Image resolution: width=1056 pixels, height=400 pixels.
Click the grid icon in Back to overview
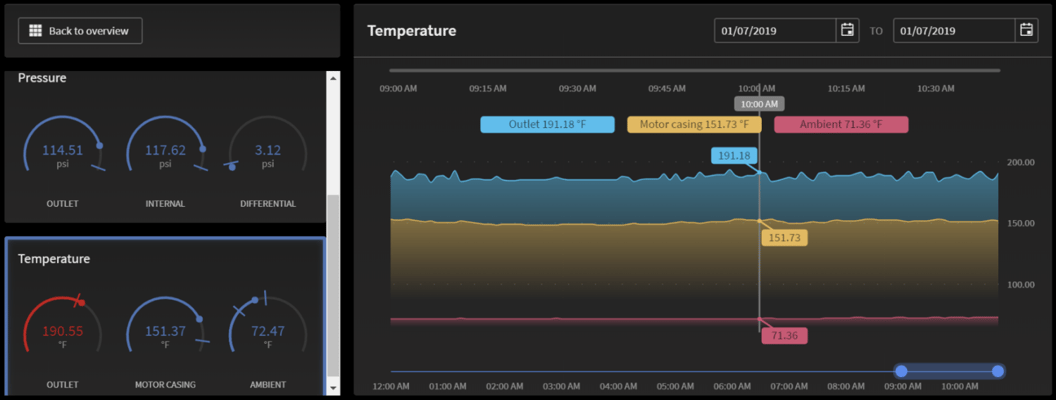[35, 31]
